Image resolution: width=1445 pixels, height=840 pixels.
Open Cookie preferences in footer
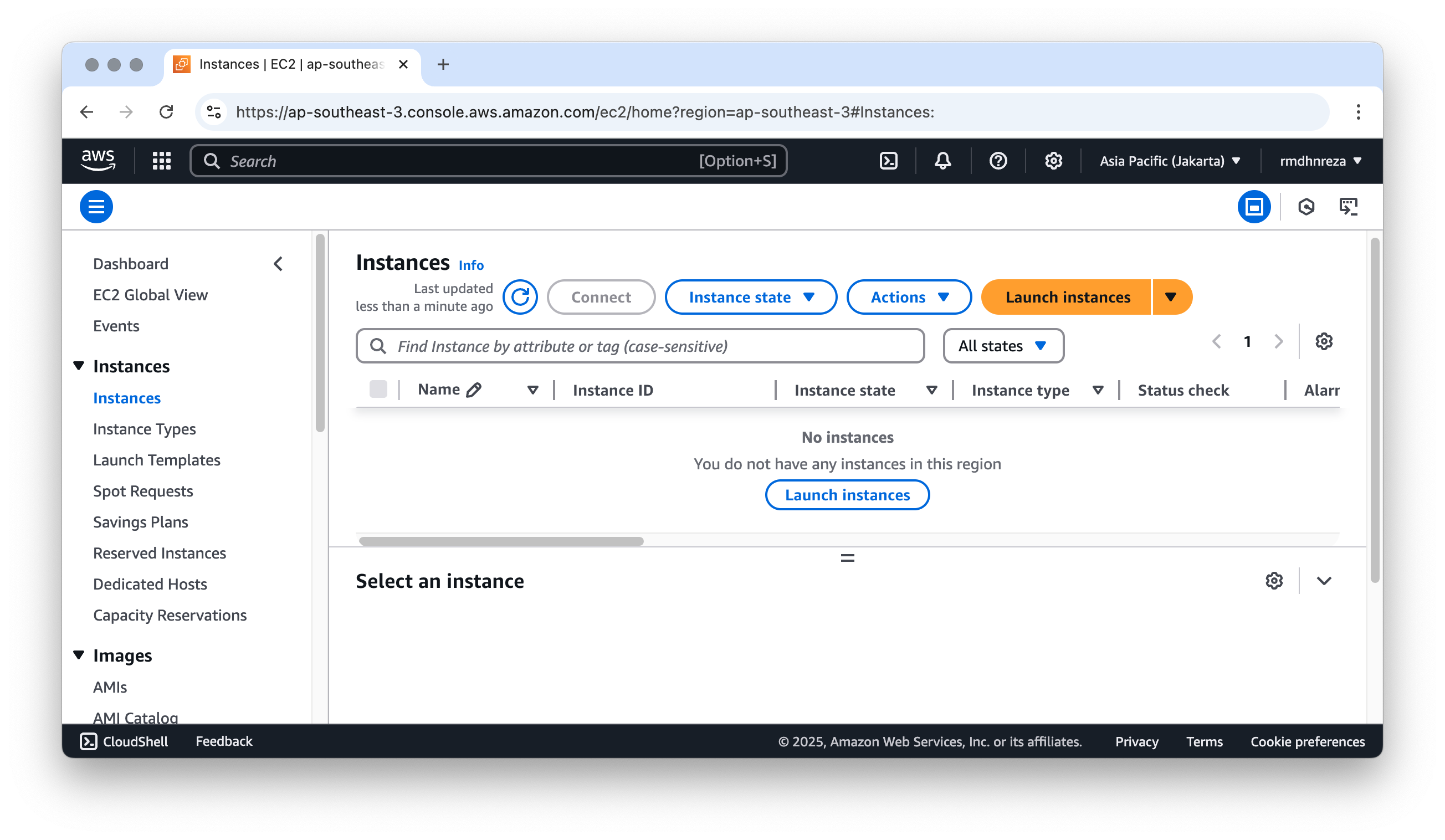click(x=1308, y=741)
